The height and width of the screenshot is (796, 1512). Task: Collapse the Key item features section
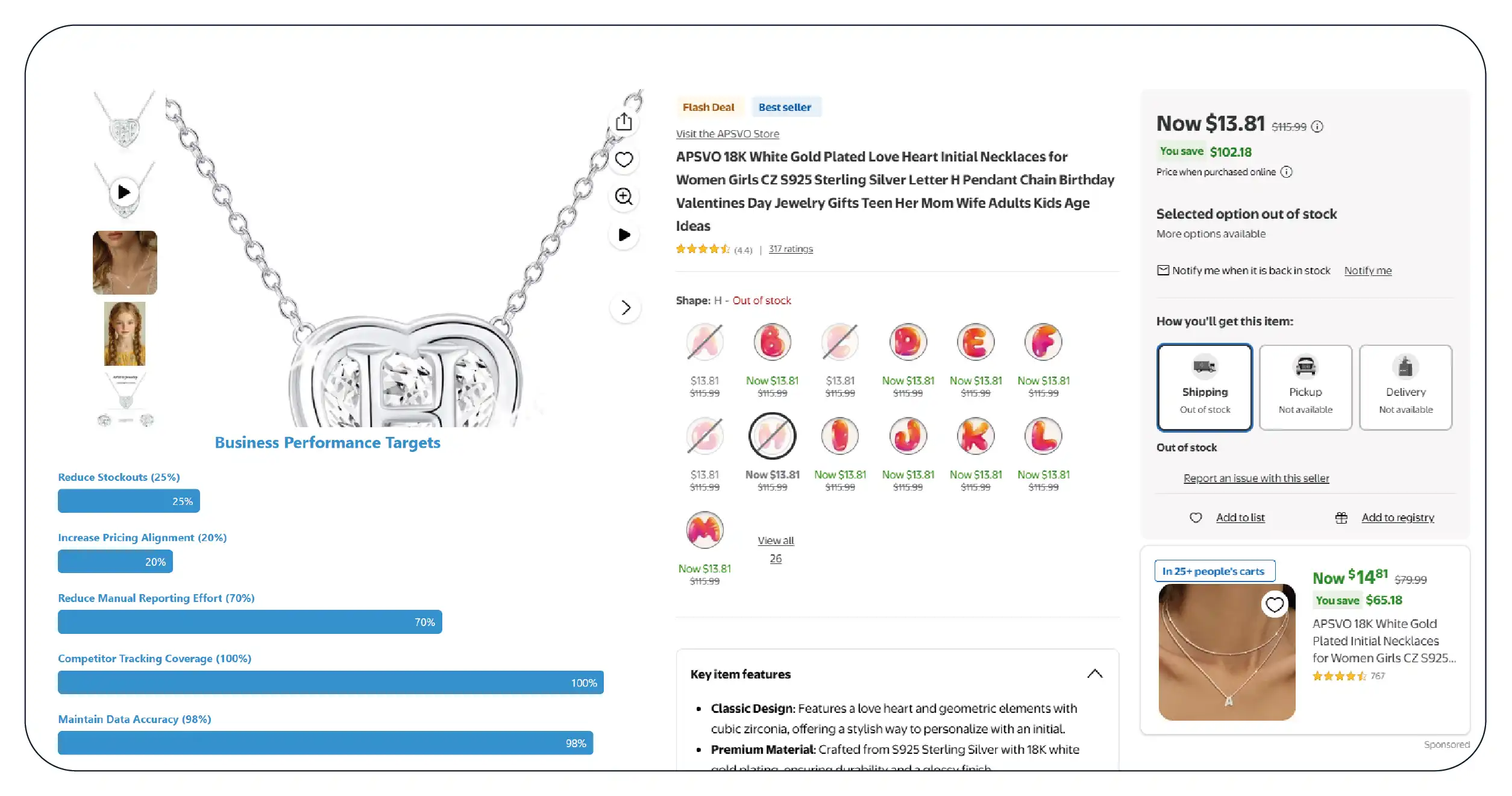pos(1094,674)
